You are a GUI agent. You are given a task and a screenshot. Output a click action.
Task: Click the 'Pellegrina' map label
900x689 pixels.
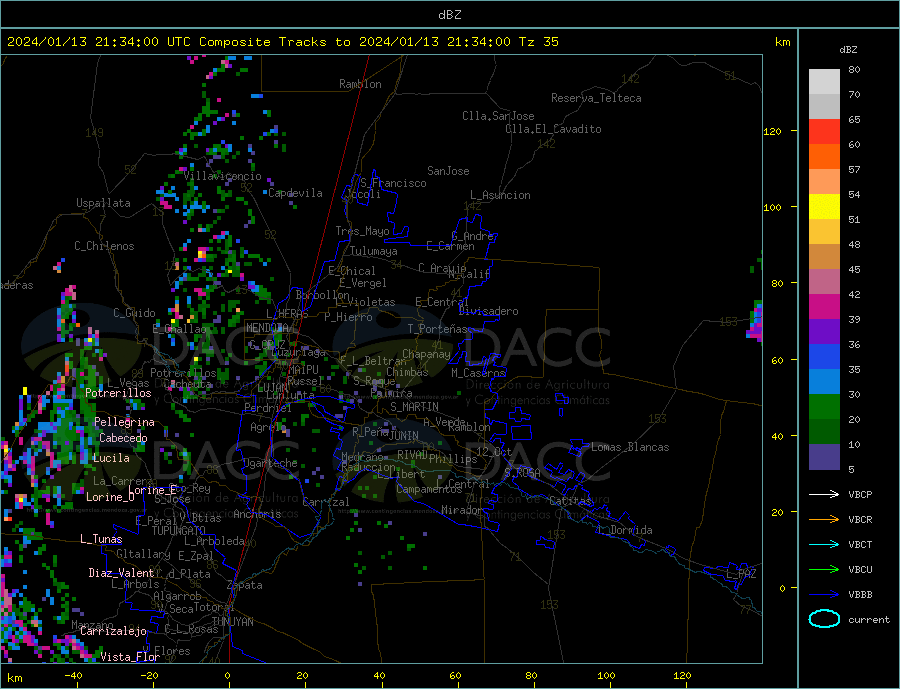coord(125,422)
